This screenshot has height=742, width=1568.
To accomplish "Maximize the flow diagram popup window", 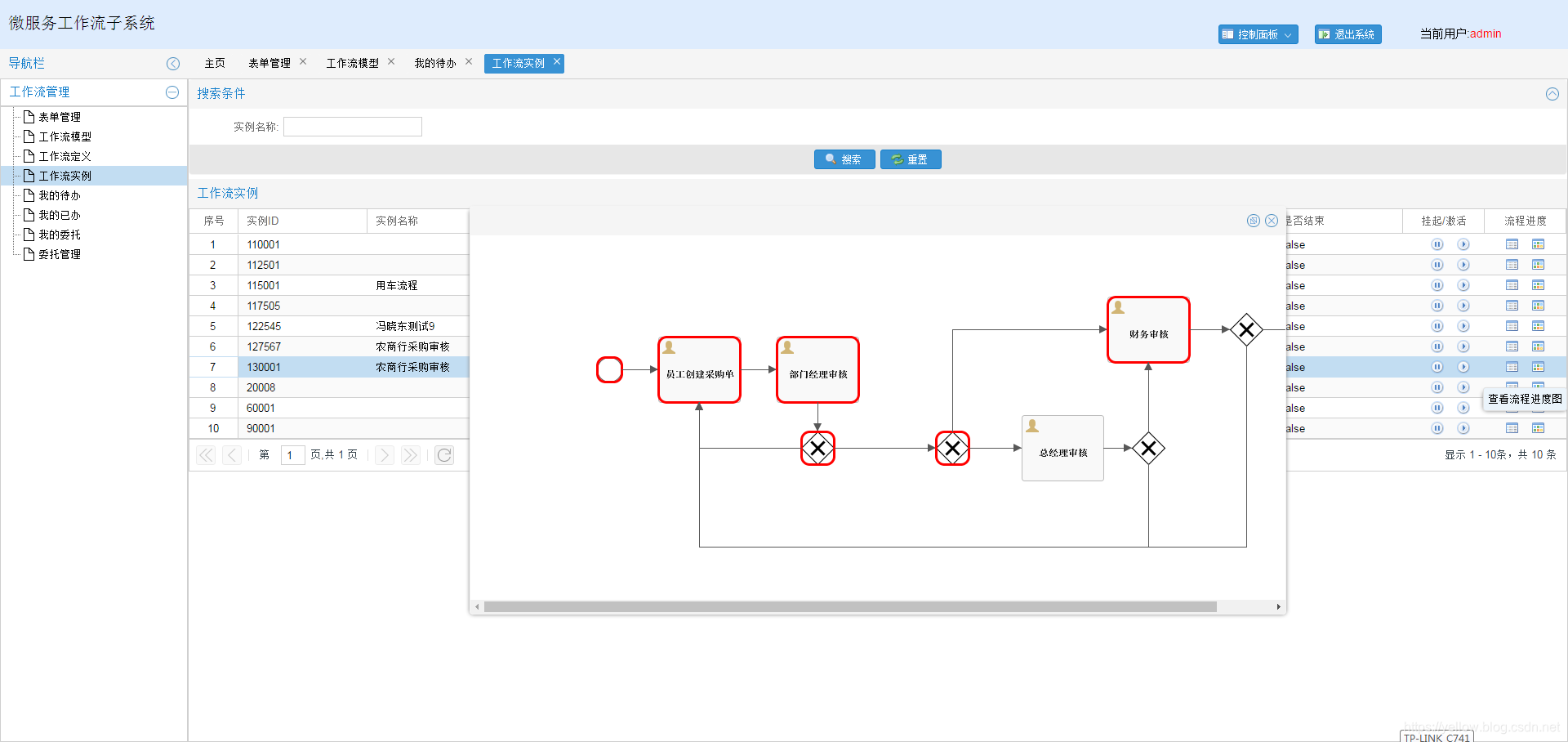I will (x=1254, y=221).
